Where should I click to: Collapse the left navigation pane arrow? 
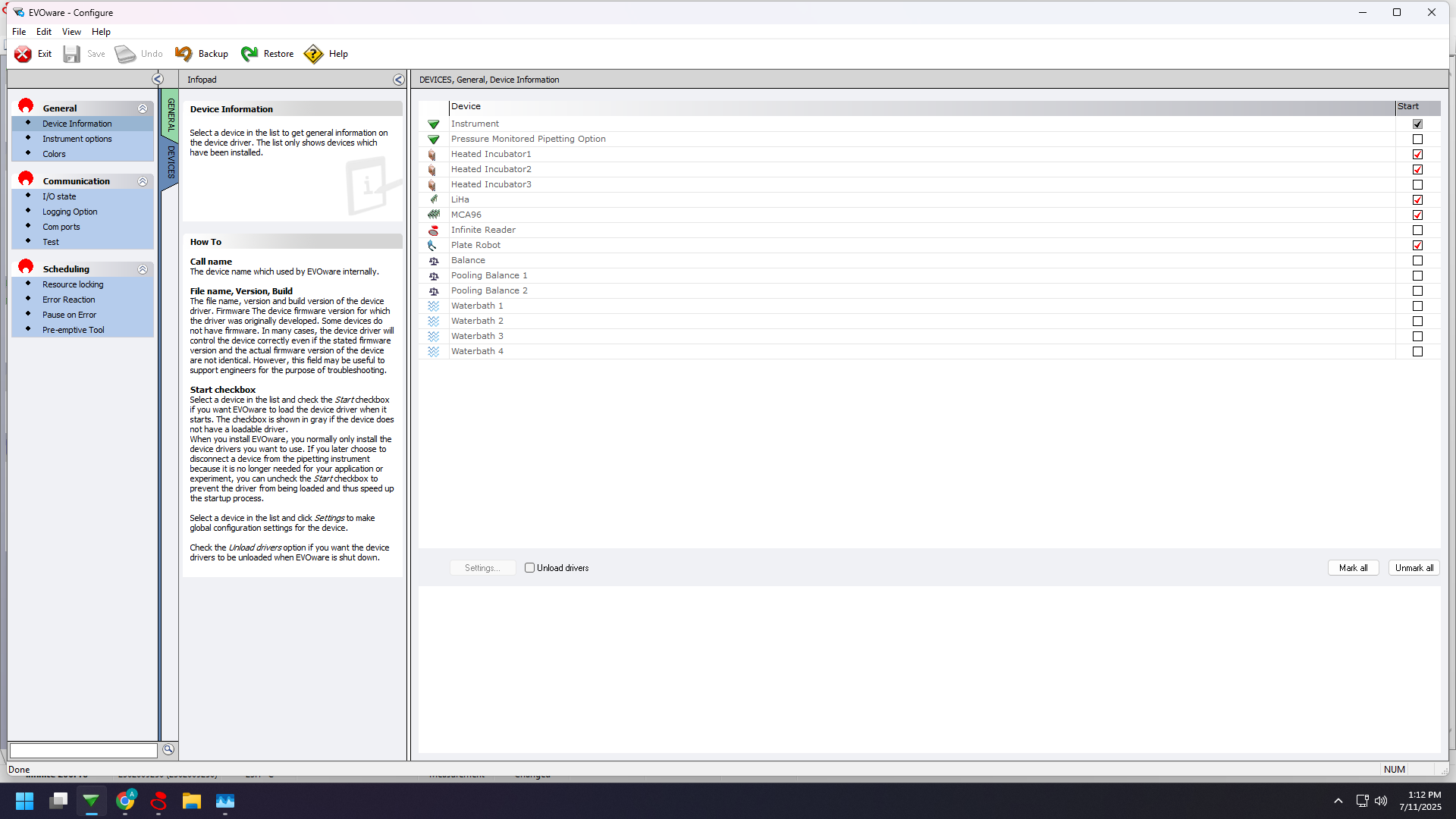[158, 80]
